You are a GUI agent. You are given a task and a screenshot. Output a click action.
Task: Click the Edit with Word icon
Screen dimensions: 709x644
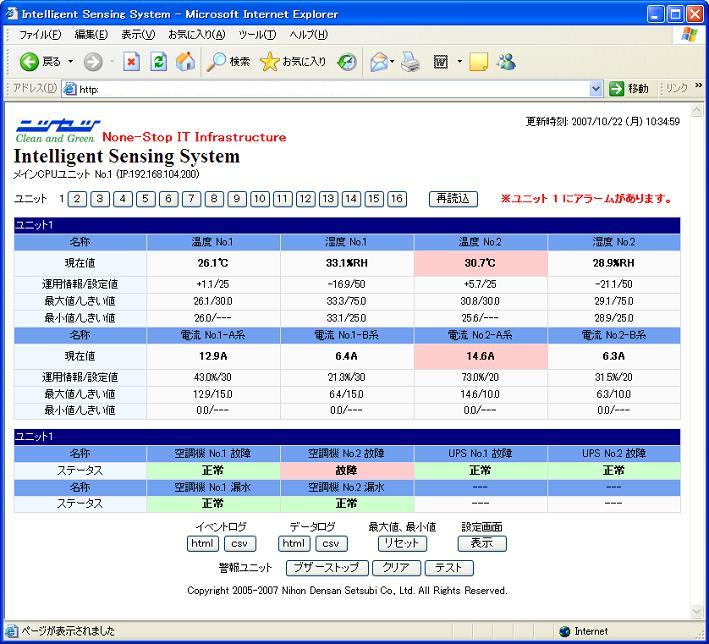point(440,62)
